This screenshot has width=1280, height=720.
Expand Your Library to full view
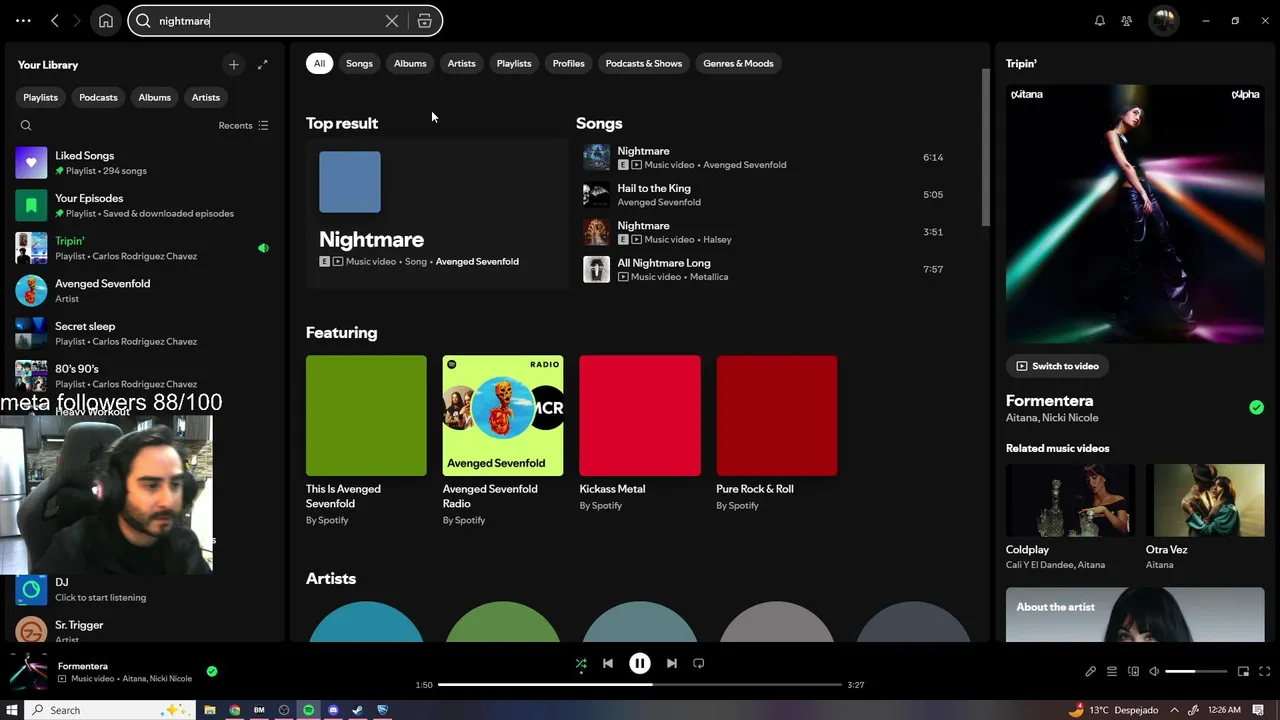tap(263, 64)
